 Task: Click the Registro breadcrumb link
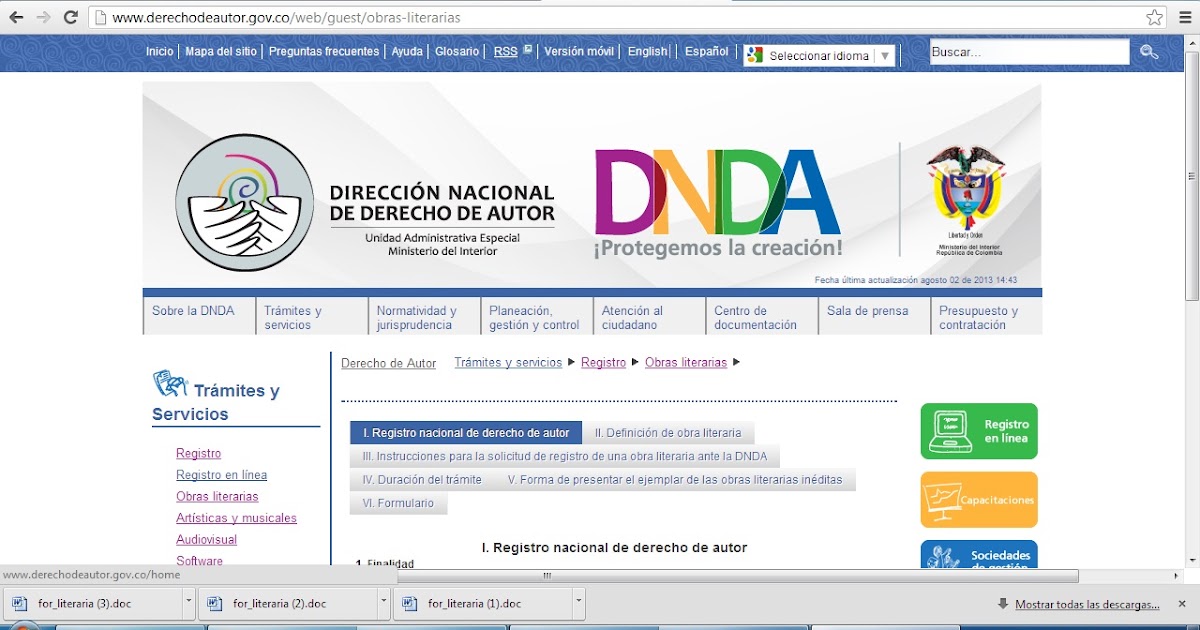(603, 363)
